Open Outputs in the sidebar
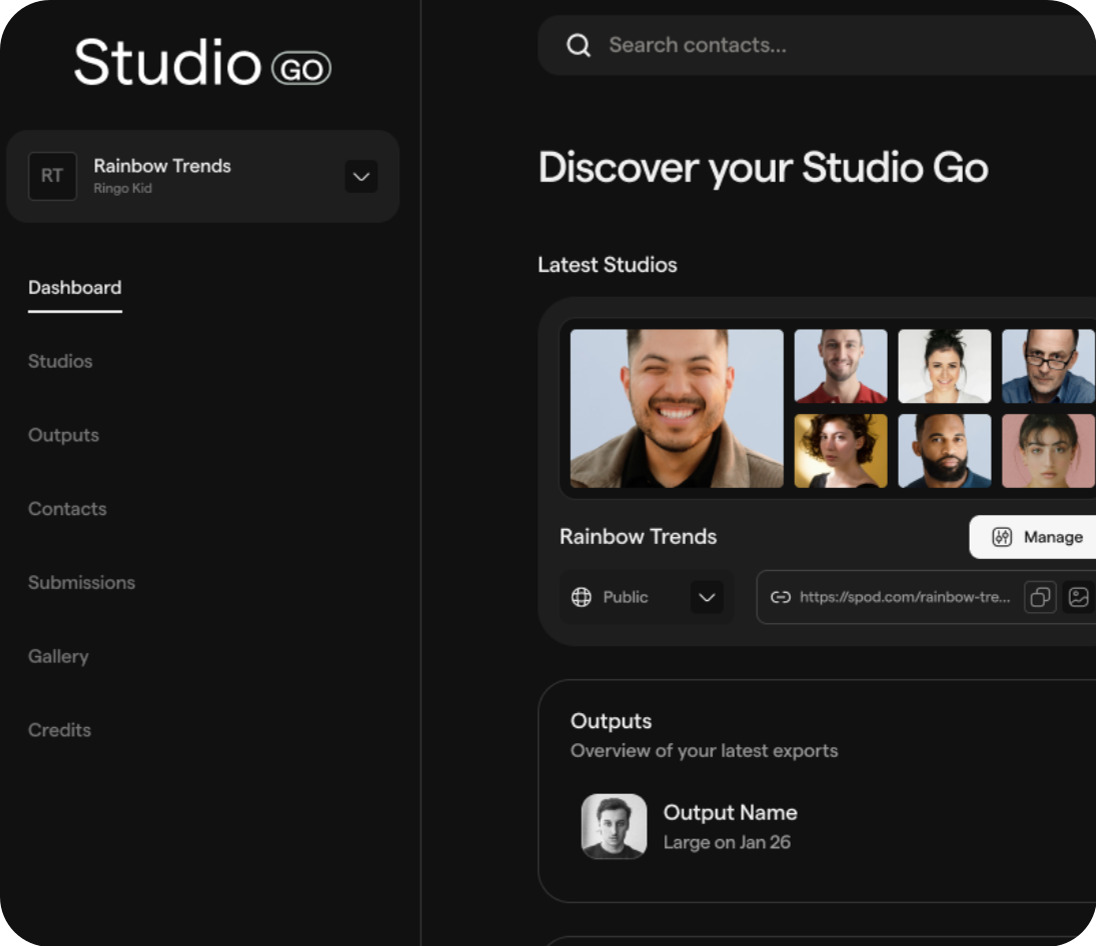1096x946 pixels. pyautogui.click(x=64, y=435)
